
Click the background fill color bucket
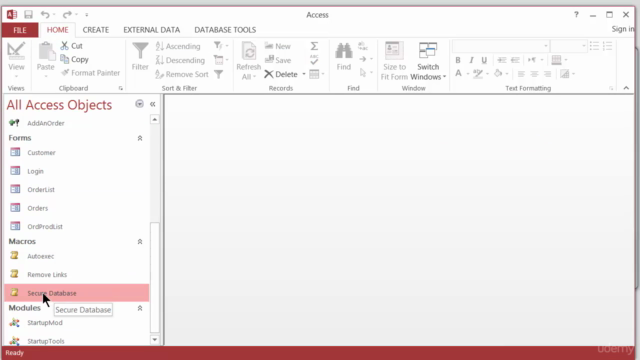pyautogui.click(x=498, y=73)
